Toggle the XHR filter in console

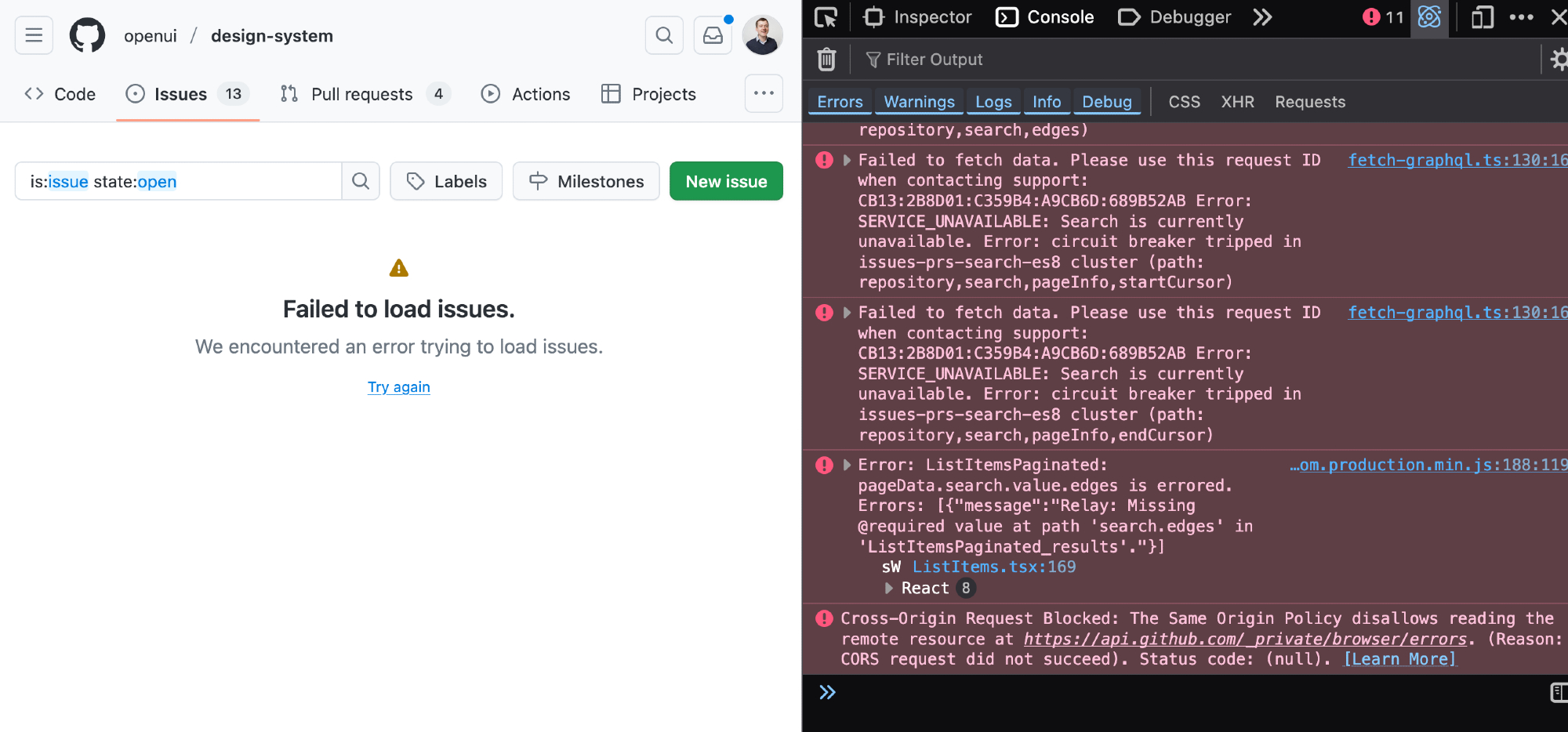coord(1237,102)
